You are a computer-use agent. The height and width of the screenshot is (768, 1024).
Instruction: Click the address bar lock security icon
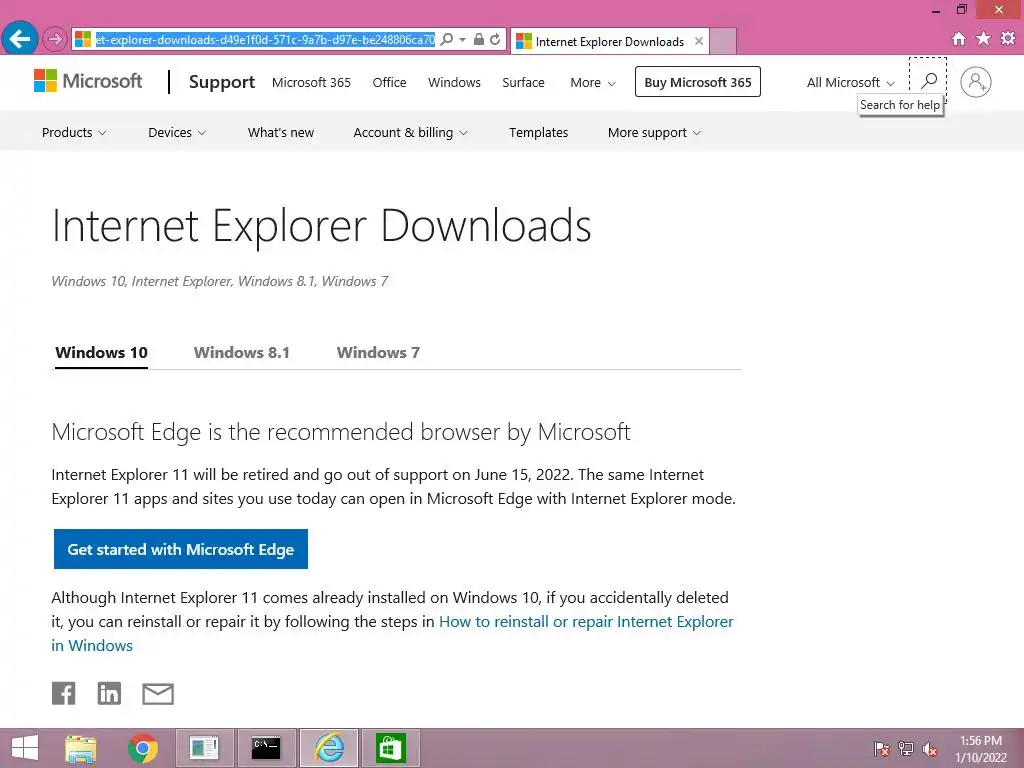point(479,40)
